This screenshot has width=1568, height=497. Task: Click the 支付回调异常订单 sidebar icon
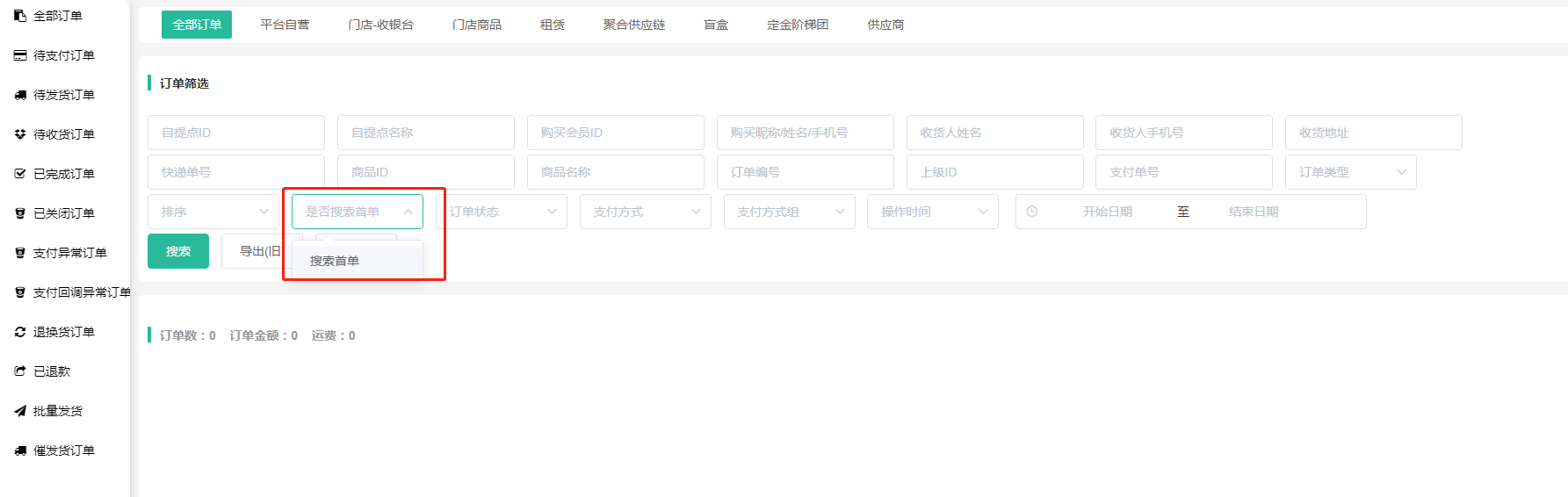20,292
